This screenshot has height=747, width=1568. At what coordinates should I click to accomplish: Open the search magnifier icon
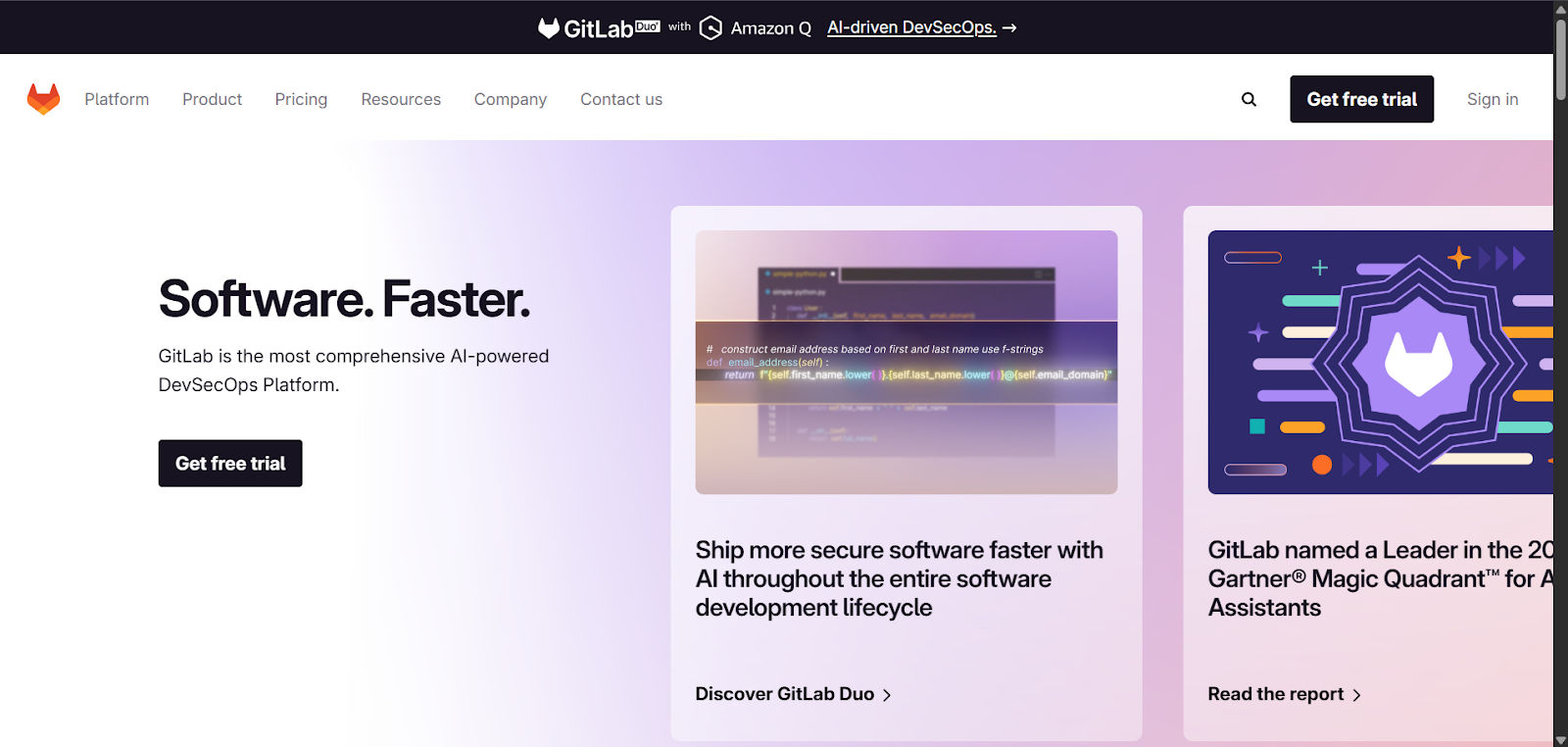pos(1249,99)
